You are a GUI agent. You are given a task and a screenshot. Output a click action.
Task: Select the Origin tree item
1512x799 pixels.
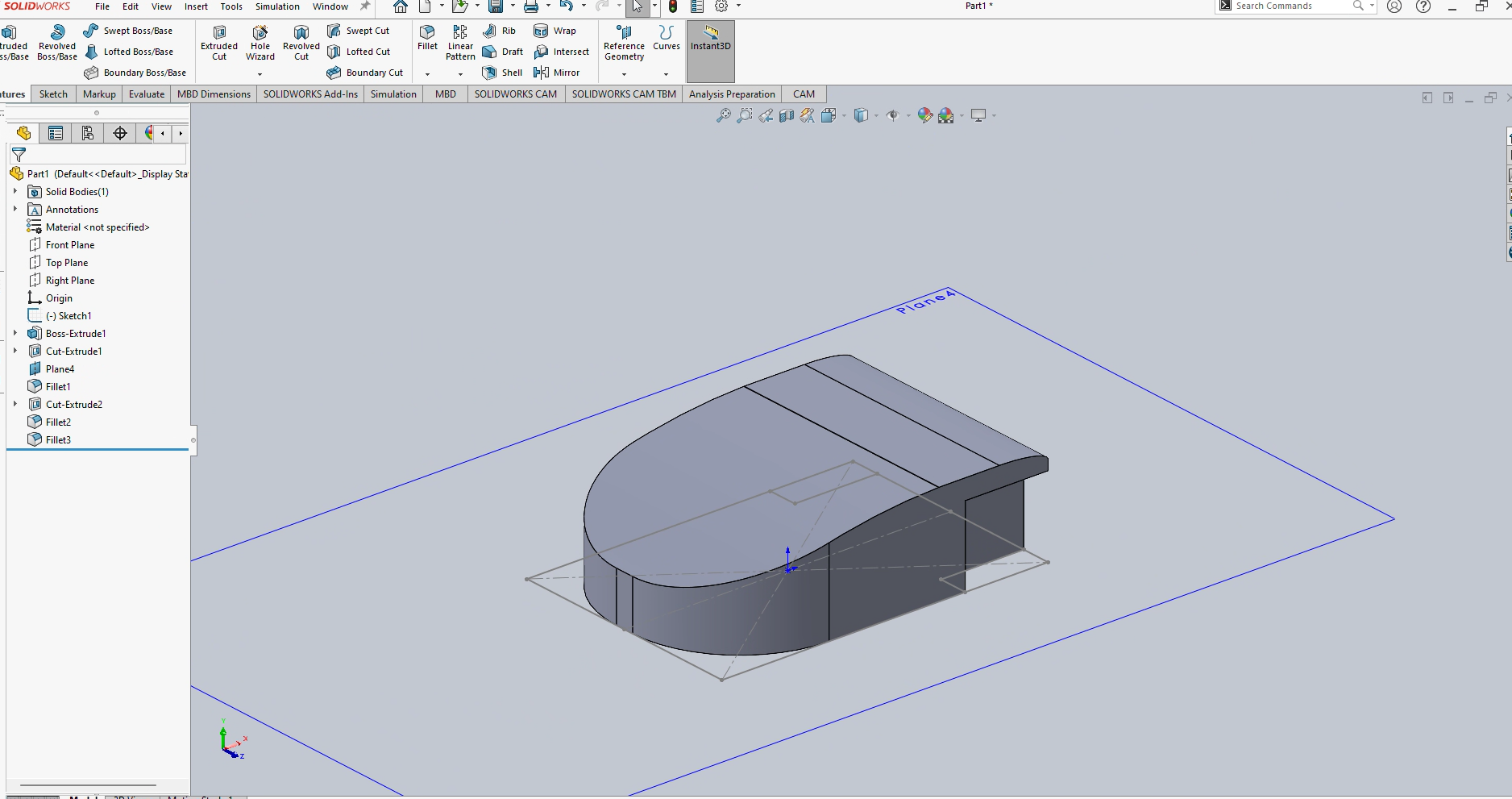click(59, 298)
